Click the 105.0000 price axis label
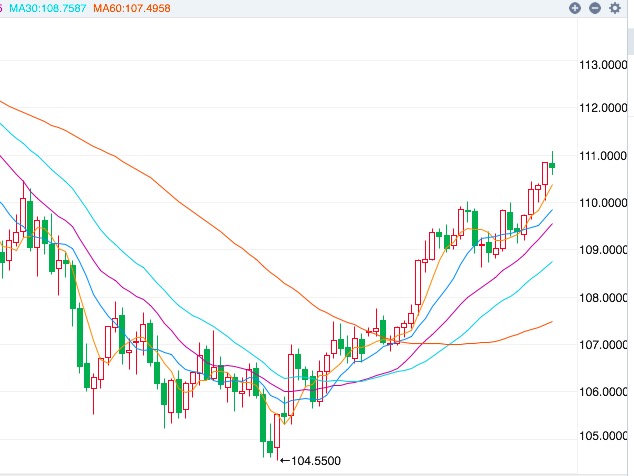Screen dimensions: 634x476 tap(604, 438)
